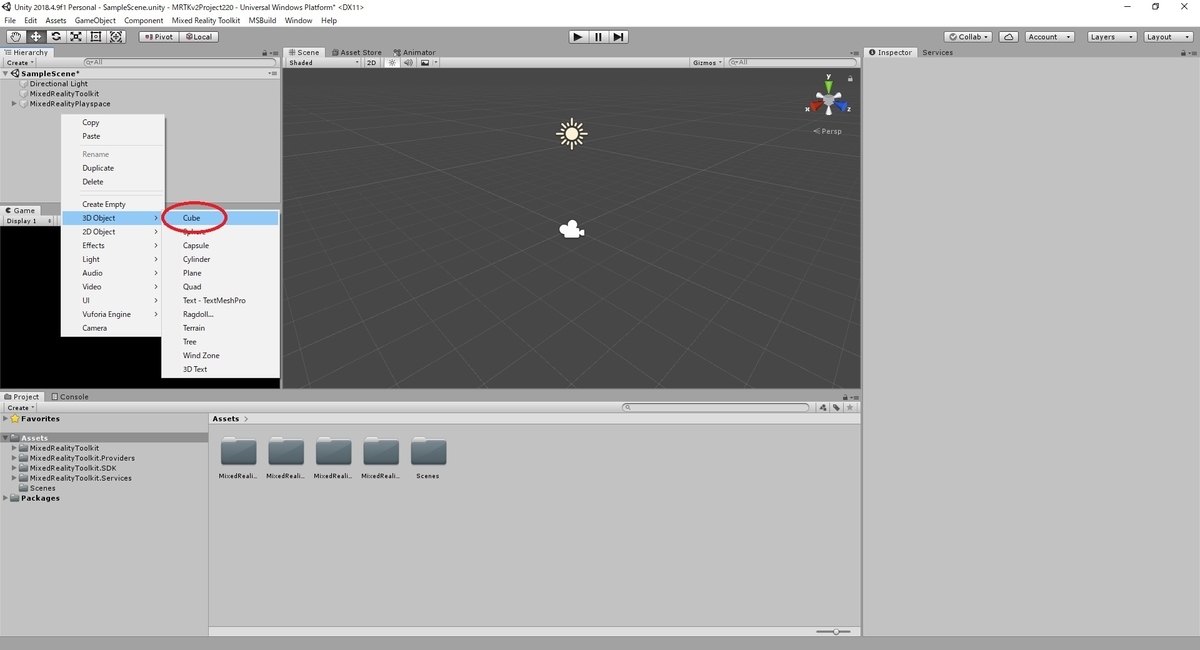Start Play mode with Play button
1200x650 pixels.
(x=578, y=37)
